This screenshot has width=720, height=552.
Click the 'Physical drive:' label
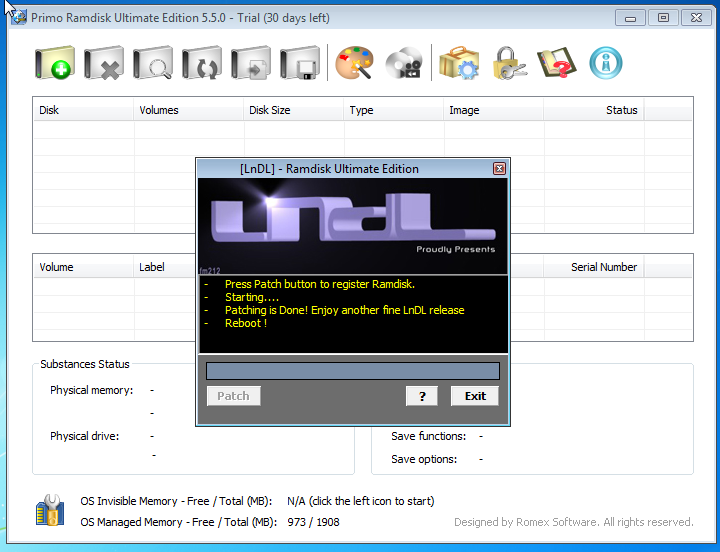pyautogui.click(x=84, y=436)
